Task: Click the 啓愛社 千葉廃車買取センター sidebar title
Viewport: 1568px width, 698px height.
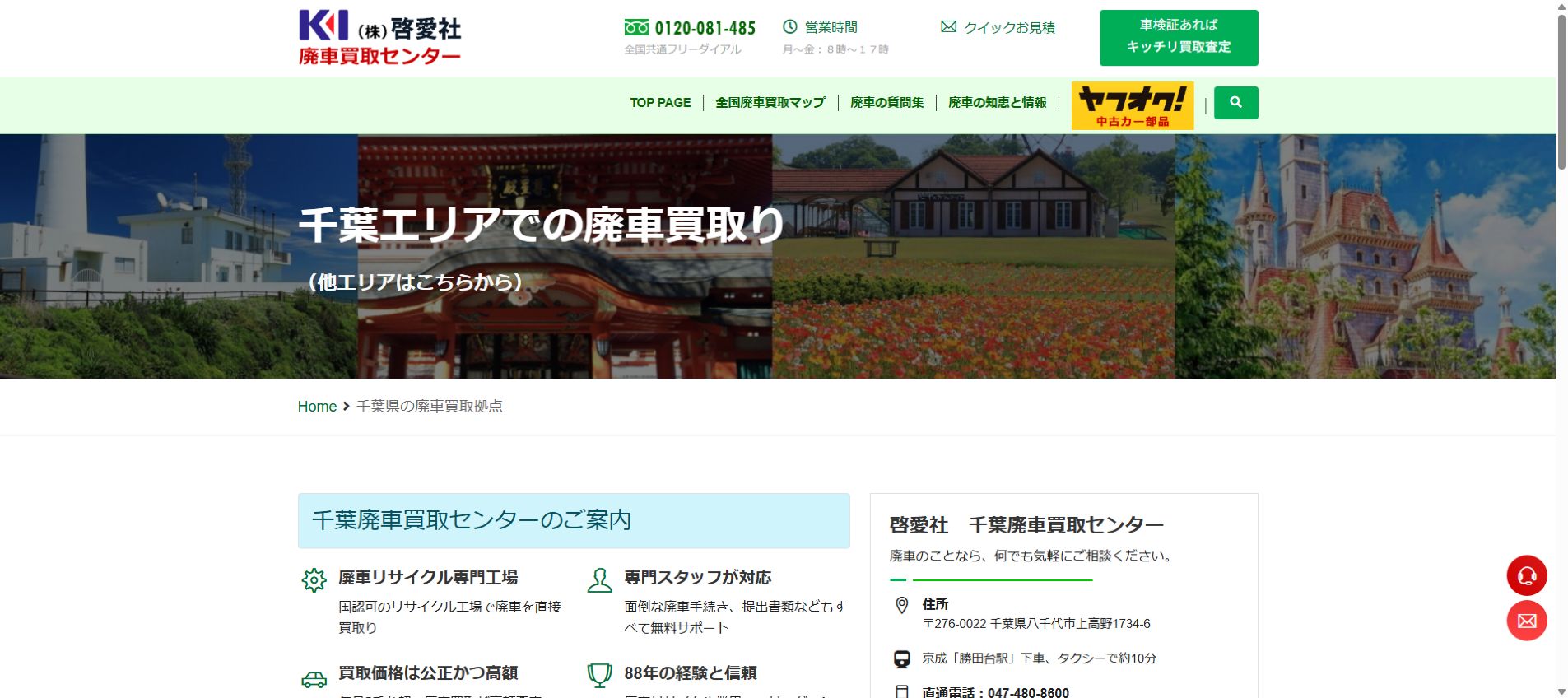Action: click(x=1026, y=525)
